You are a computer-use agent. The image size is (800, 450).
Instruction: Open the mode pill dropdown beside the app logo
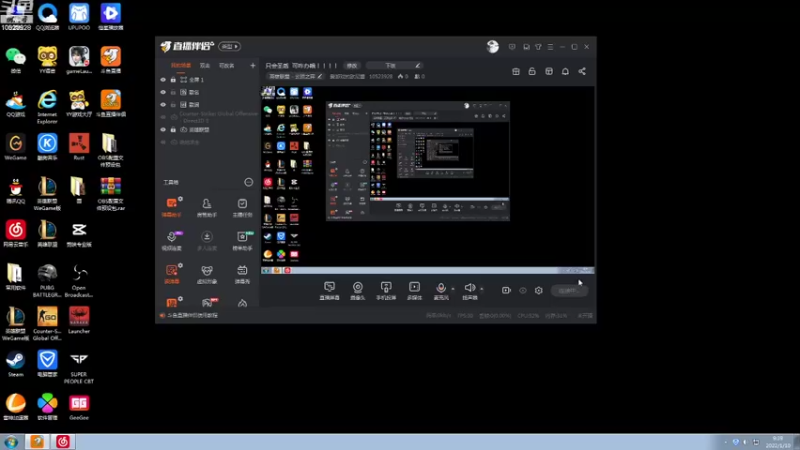point(230,46)
